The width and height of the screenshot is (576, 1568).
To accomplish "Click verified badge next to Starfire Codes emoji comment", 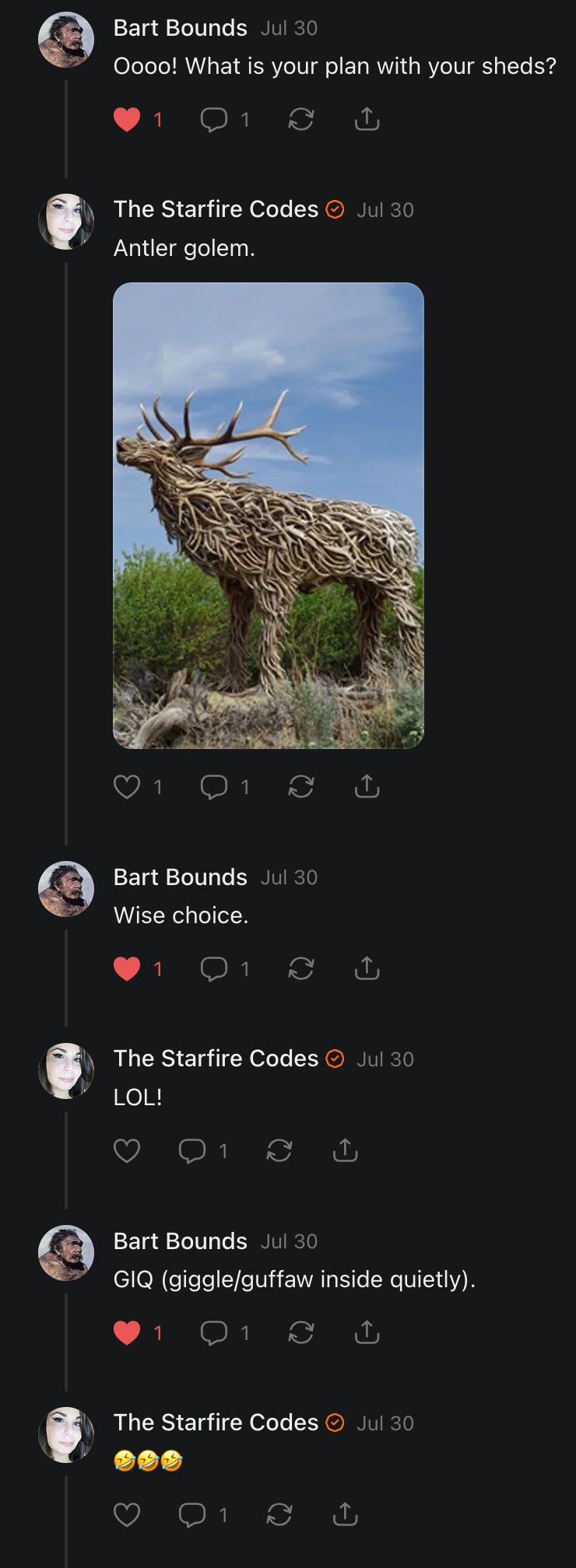I will (335, 1423).
